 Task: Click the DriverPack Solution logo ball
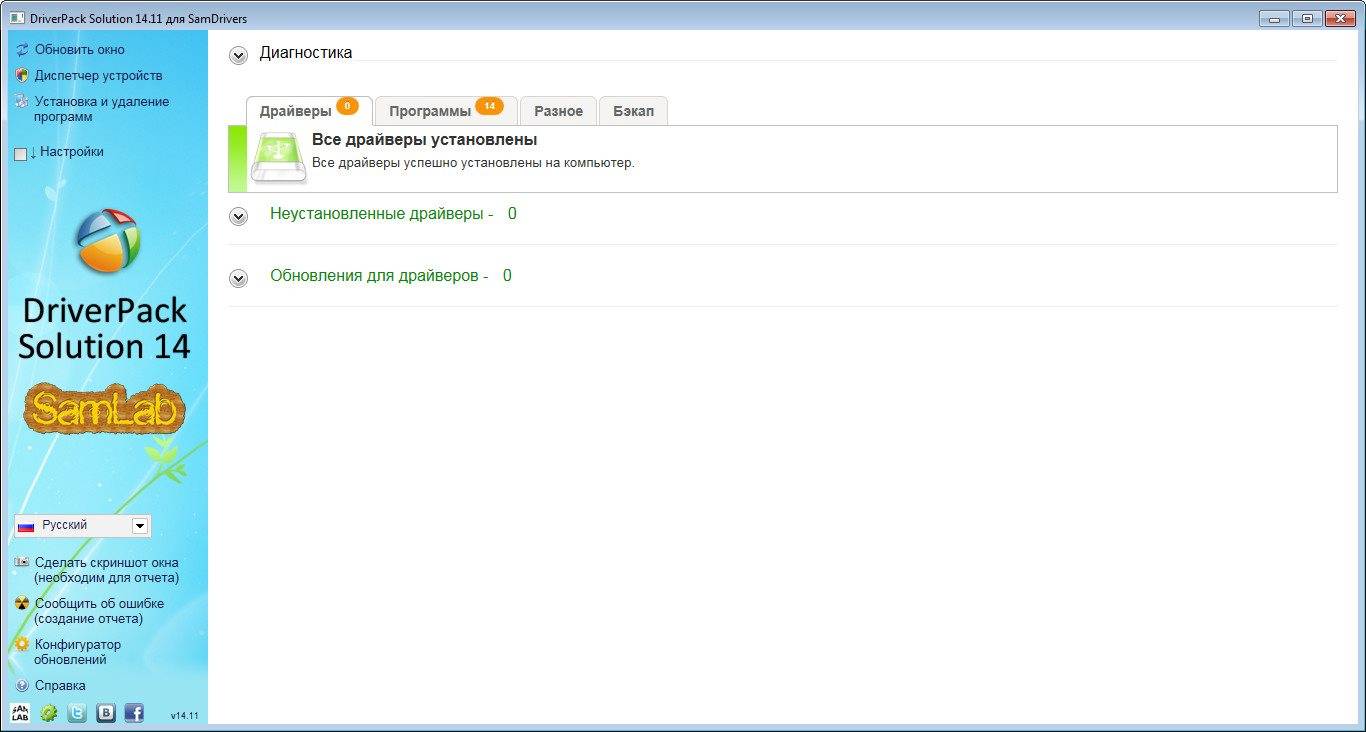[108, 241]
